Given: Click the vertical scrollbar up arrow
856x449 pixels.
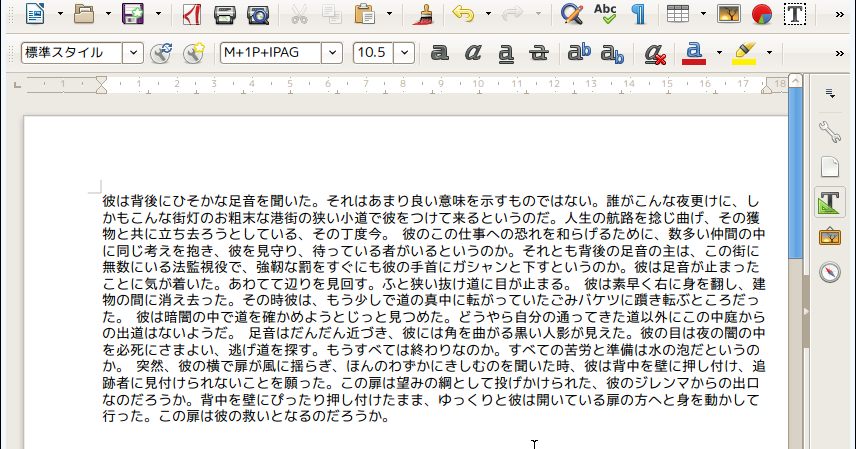Looking at the screenshot, I should (795, 81).
